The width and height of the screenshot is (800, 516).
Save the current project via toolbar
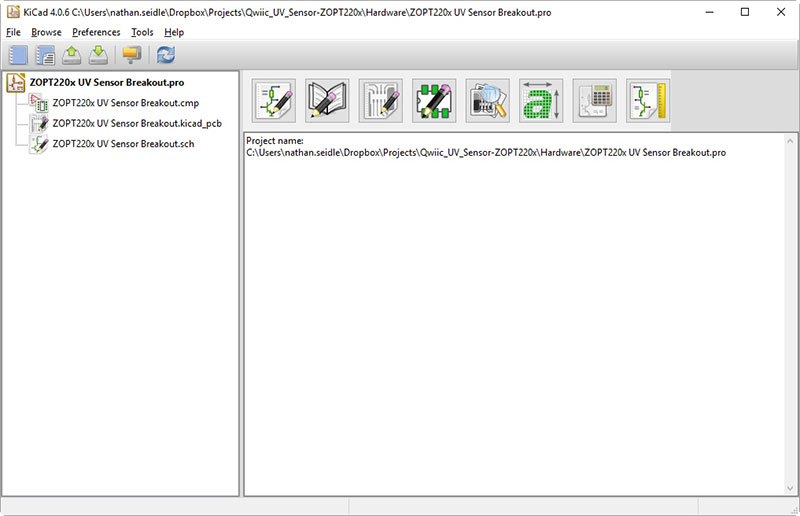coord(98,55)
